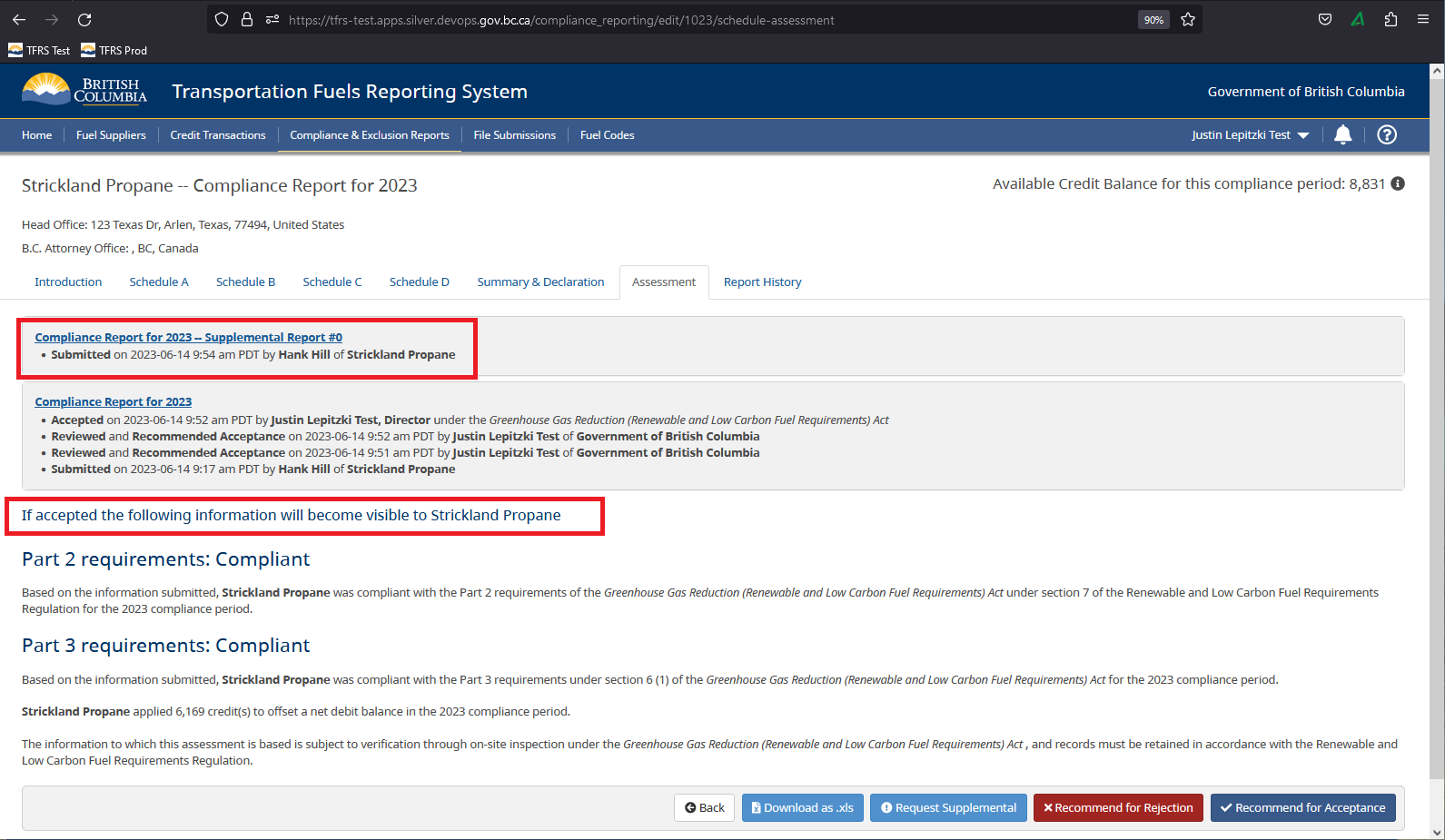Go back using browser back arrow
The height and width of the screenshot is (840, 1445).
point(19,19)
